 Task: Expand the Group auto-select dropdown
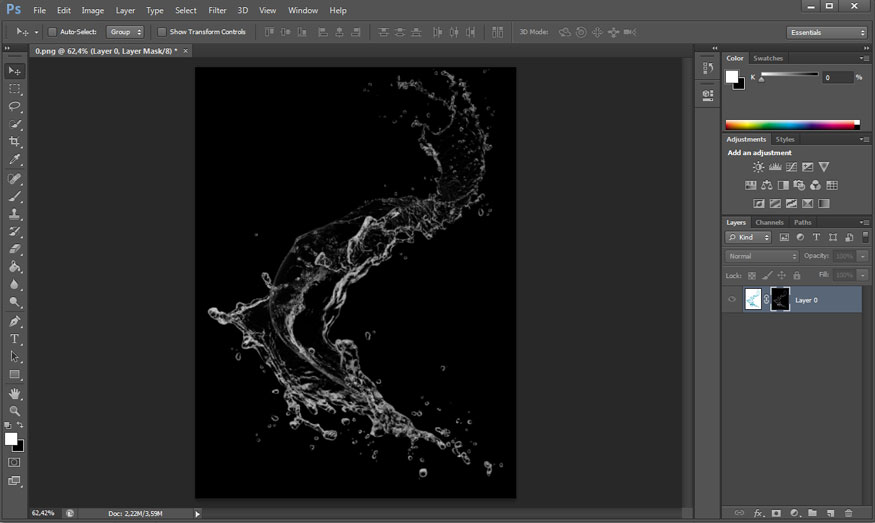tap(126, 32)
